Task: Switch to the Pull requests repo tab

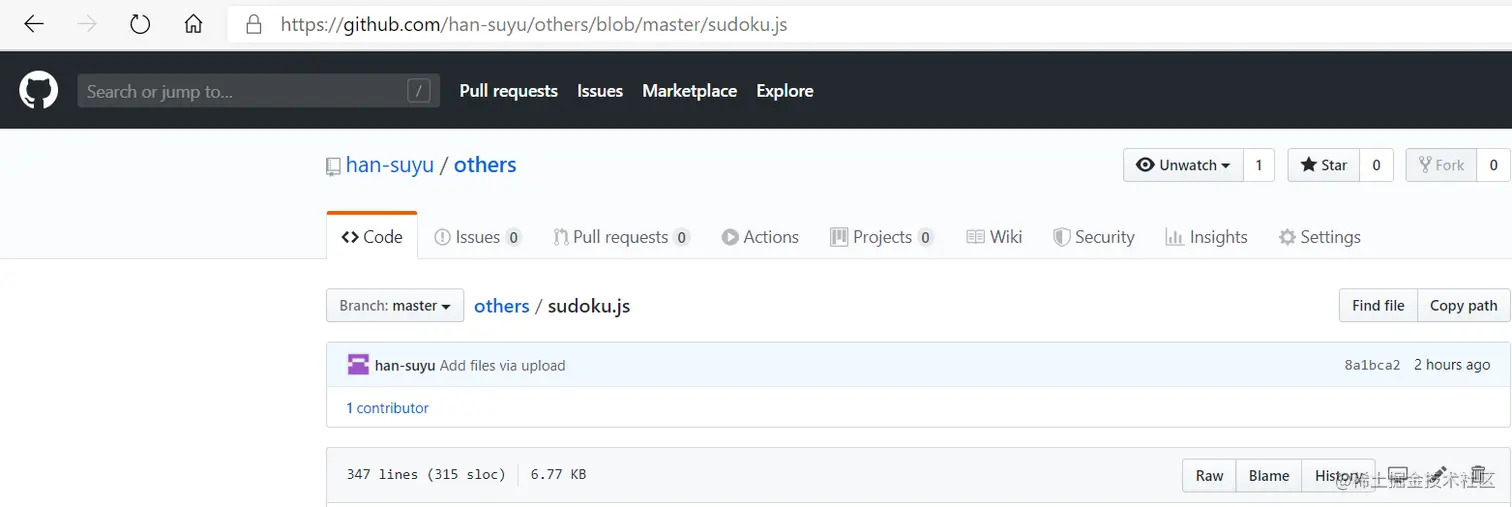Action: (x=621, y=237)
